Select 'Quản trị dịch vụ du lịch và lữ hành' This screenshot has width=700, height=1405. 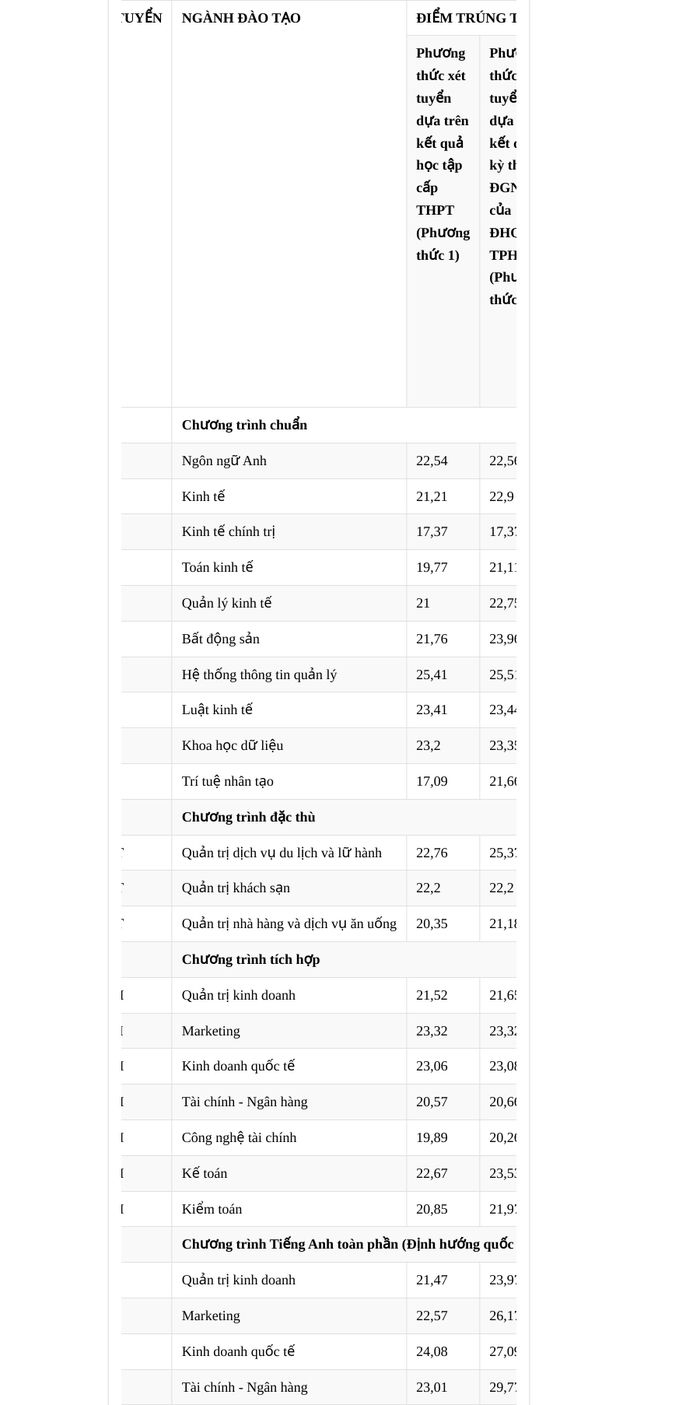(x=282, y=853)
